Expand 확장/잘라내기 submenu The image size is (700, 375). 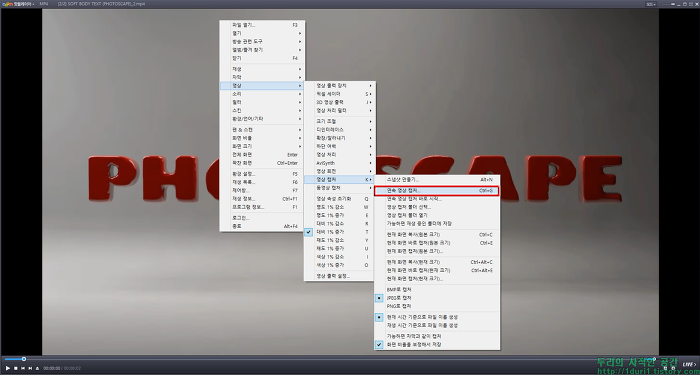(339, 138)
